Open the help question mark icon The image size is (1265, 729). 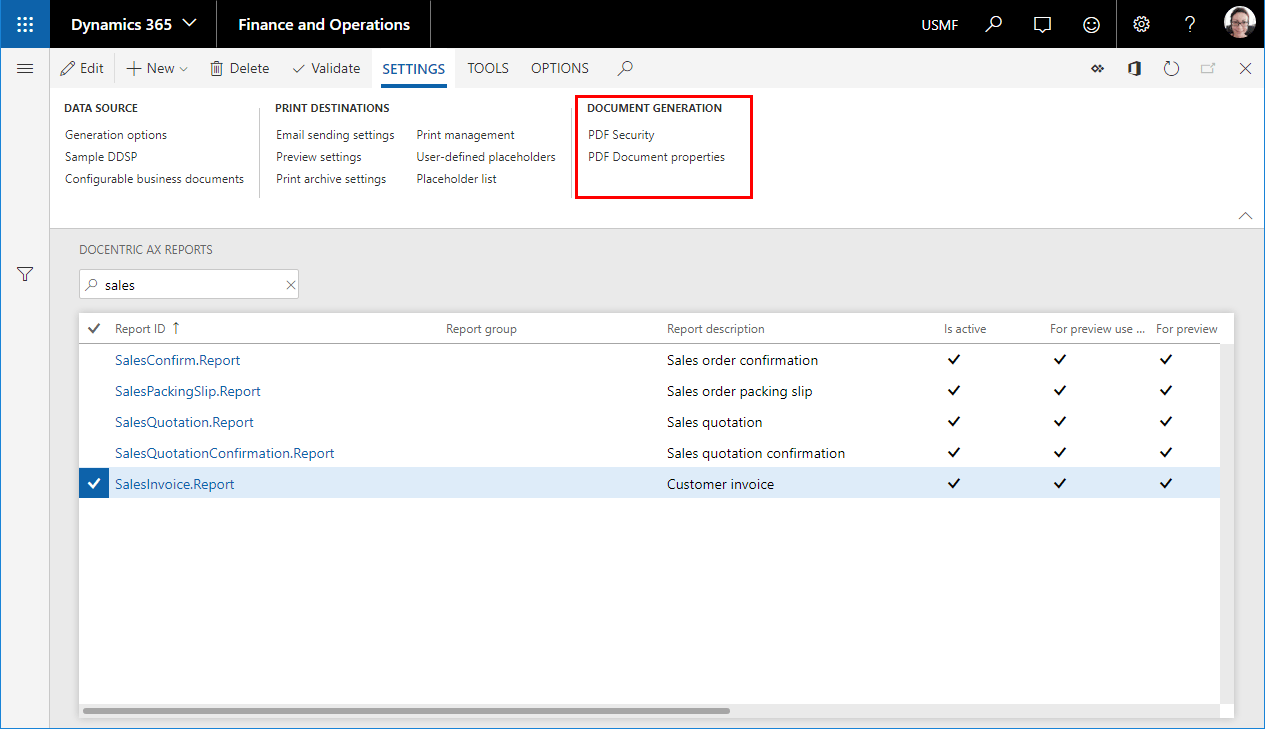click(x=1190, y=24)
